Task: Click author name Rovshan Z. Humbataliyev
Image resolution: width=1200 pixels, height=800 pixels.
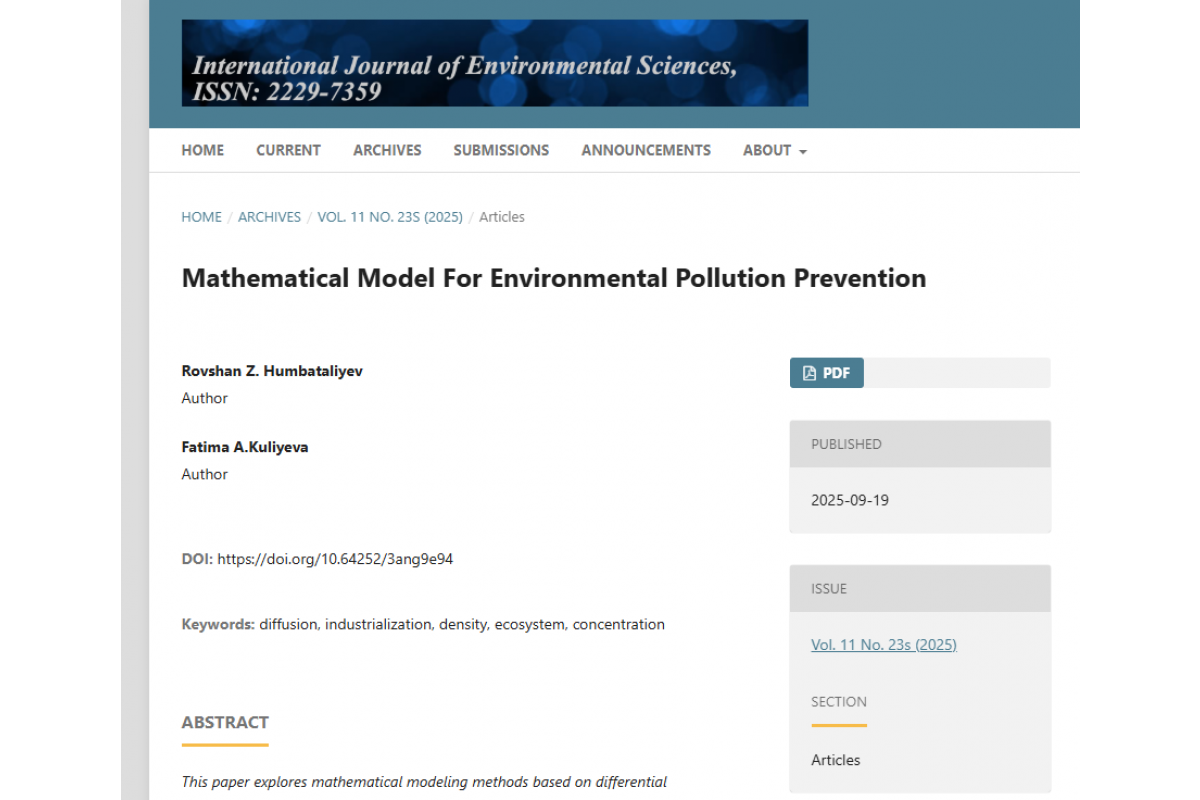Action: point(272,371)
